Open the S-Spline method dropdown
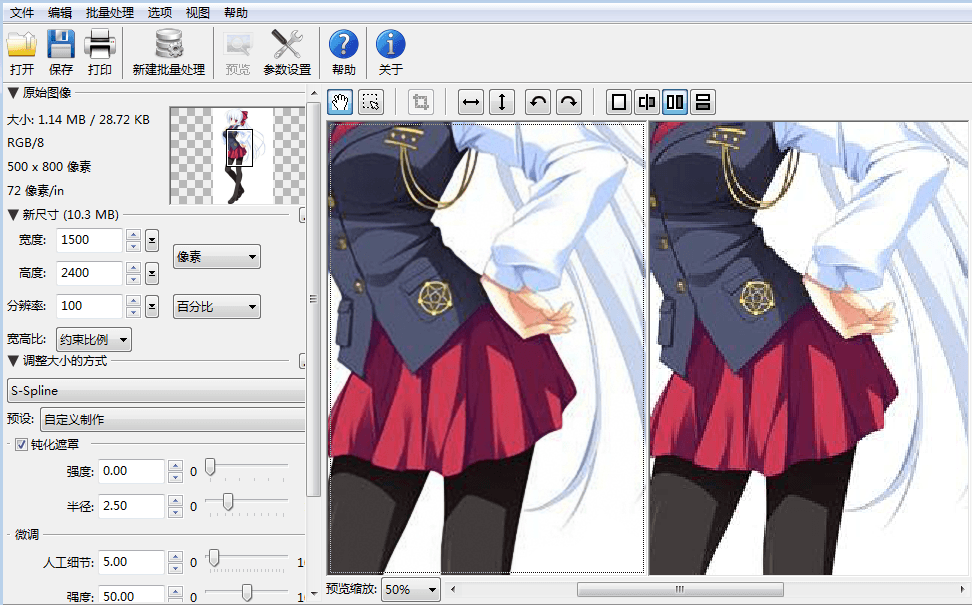Viewport: 972px width, 605px height. tap(156, 391)
